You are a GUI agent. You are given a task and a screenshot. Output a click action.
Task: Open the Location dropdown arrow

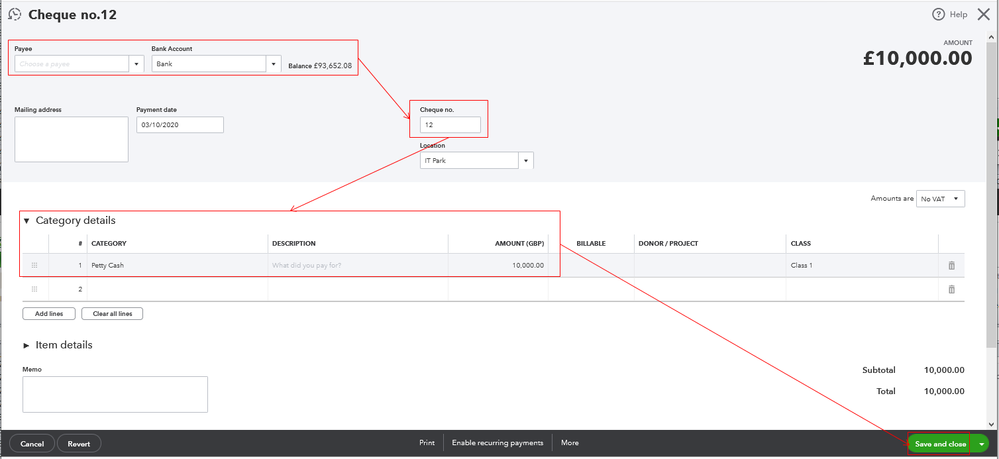click(526, 161)
